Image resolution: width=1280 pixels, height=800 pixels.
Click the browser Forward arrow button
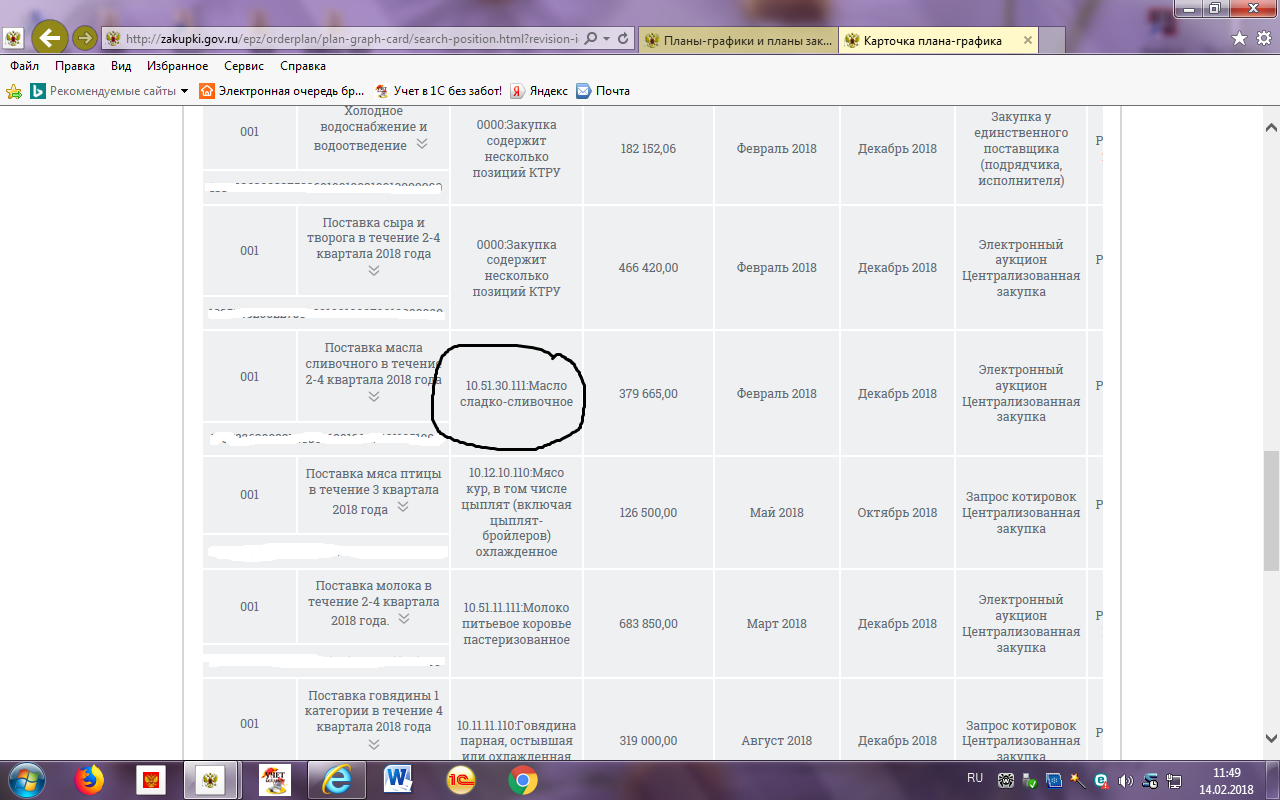pyautogui.click(x=85, y=38)
